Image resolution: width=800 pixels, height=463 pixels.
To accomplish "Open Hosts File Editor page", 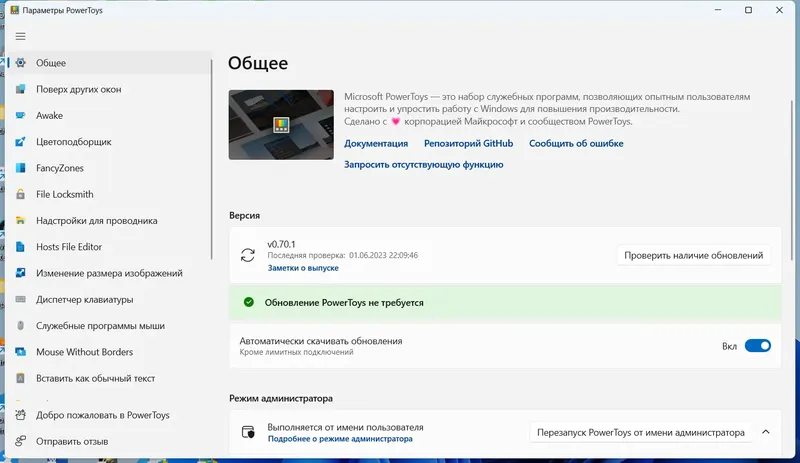I will (109, 247).
